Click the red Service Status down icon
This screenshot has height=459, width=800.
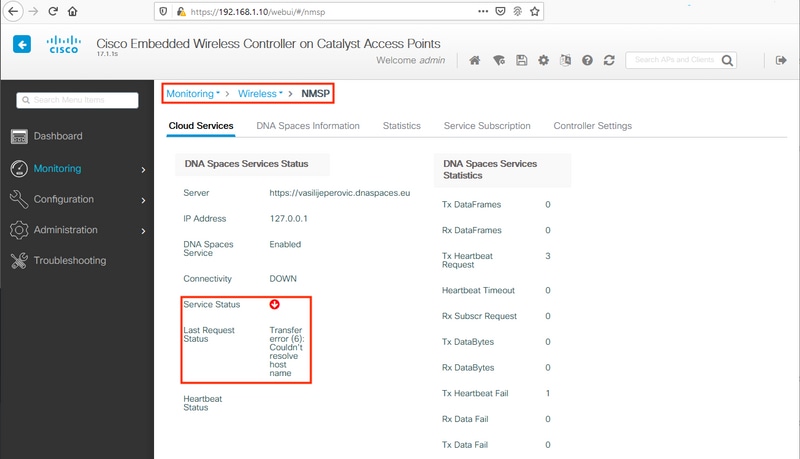(274, 304)
